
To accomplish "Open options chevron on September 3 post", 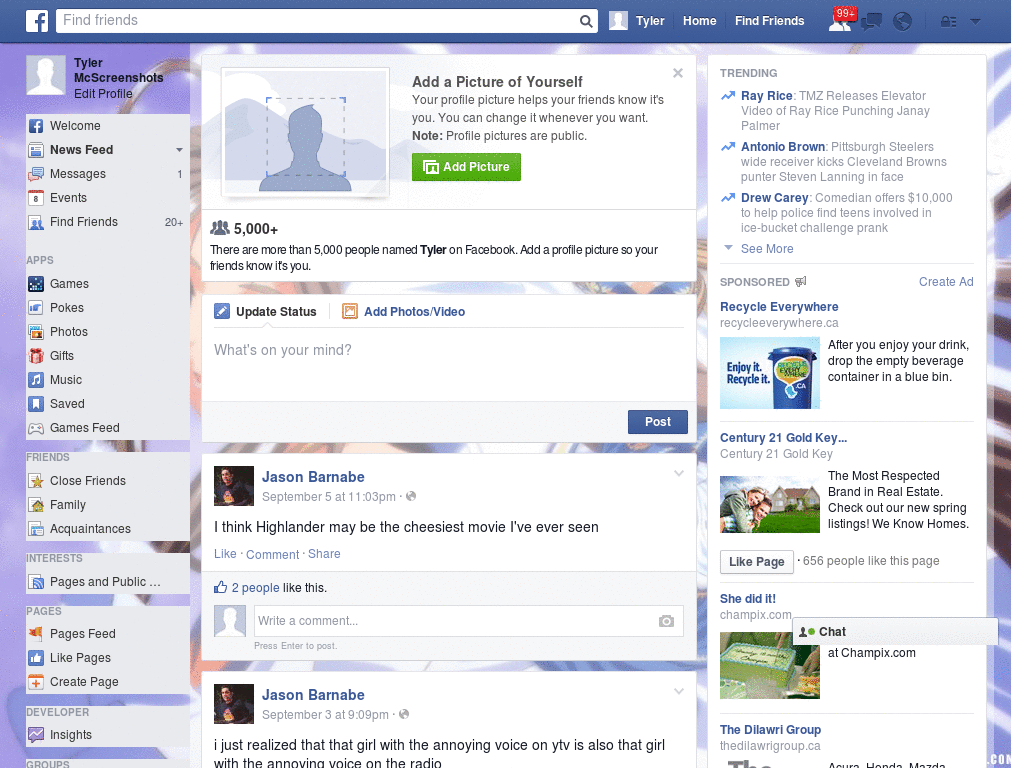I will coord(679,691).
